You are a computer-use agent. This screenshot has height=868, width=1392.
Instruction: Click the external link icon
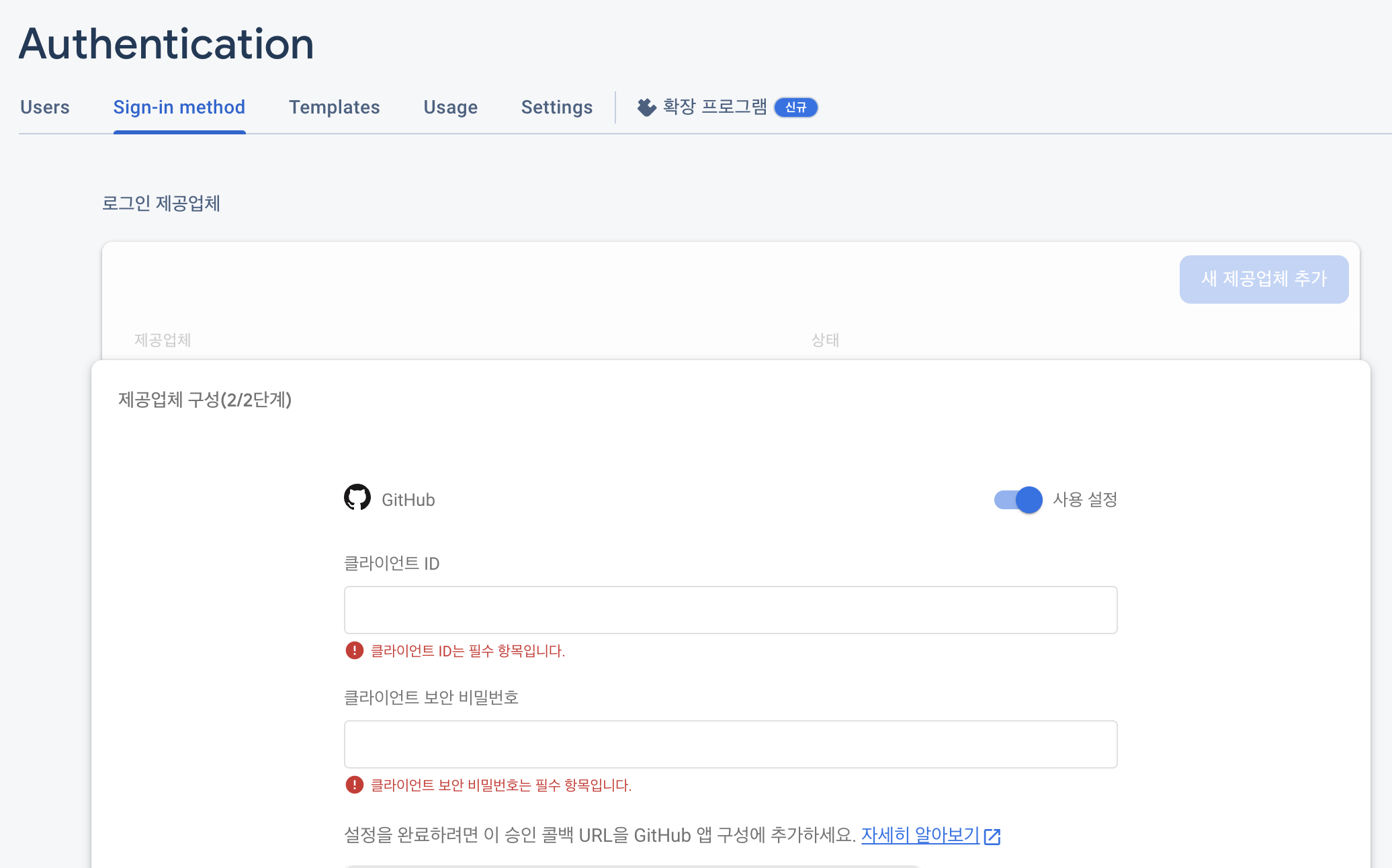(x=992, y=836)
